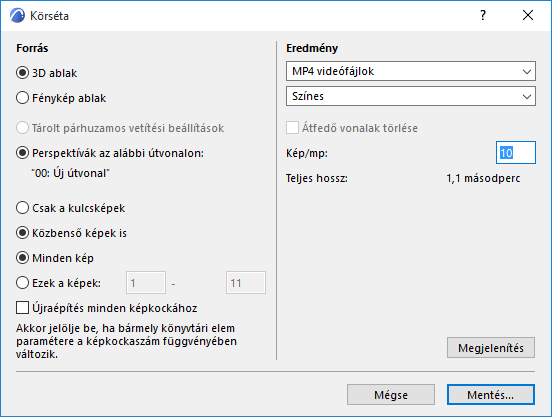Click the Teljes hossz label

click(316, 178)
